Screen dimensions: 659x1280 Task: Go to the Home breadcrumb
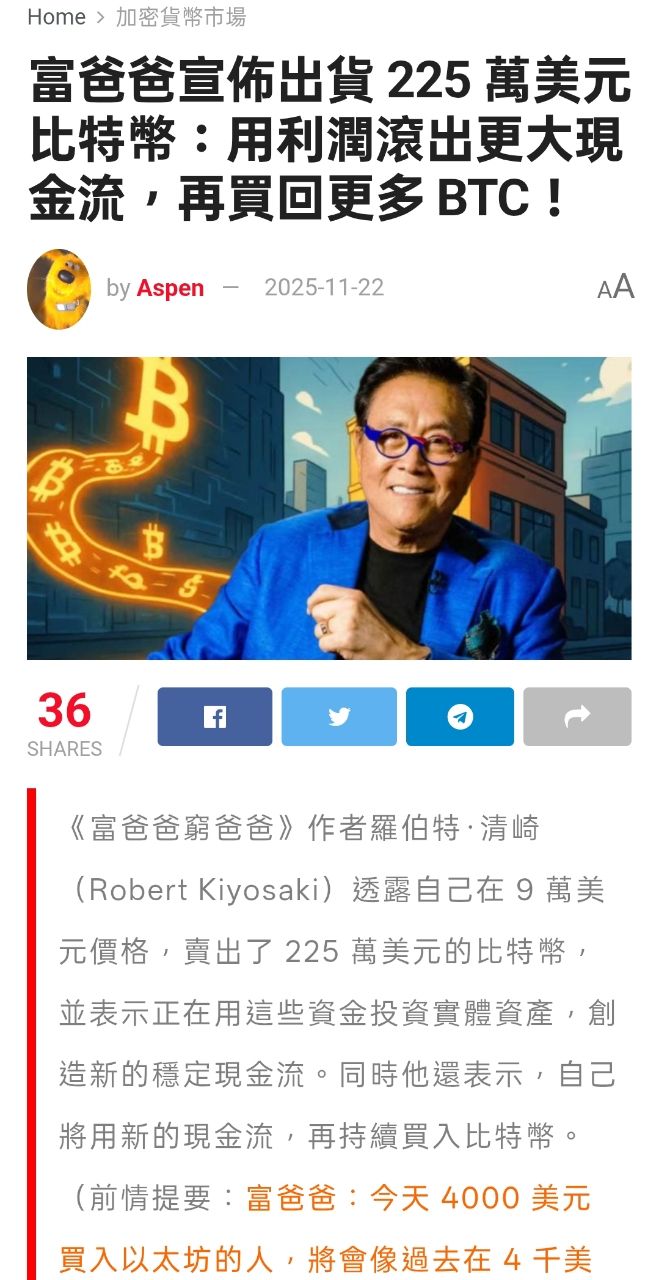[x=56, y=17]
